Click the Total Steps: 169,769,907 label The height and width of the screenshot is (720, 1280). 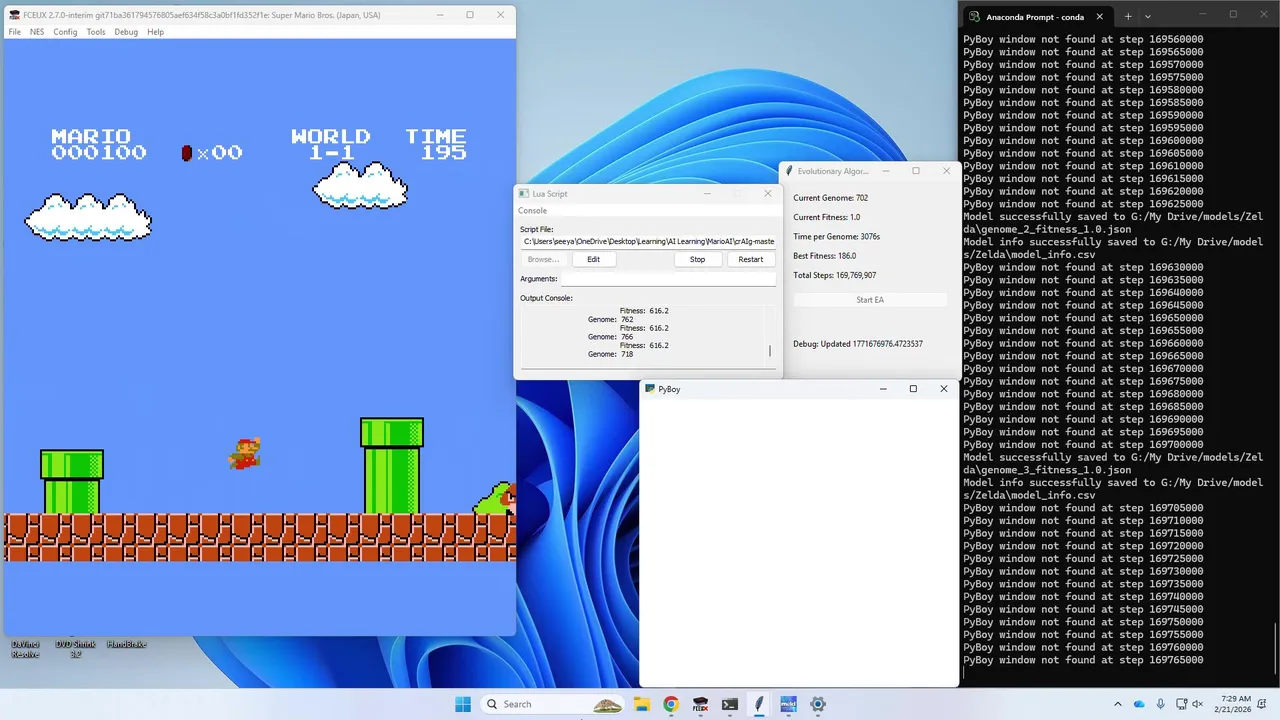click(x=834, y=275)
